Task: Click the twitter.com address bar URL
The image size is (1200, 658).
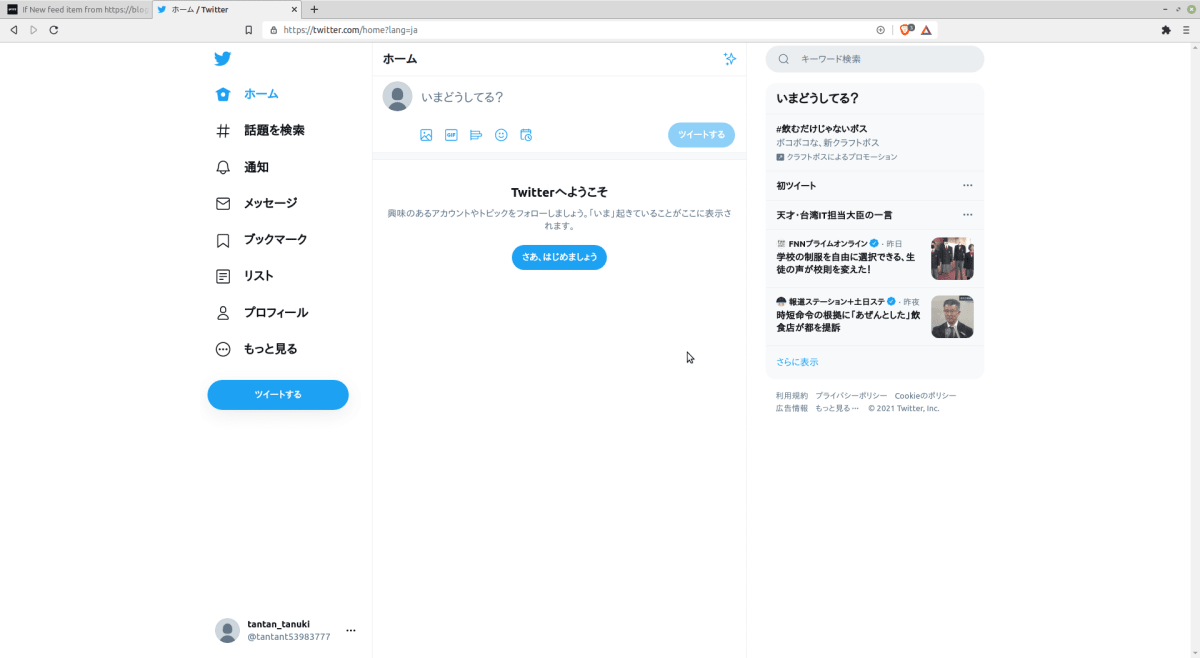Action: coord(351,30)
